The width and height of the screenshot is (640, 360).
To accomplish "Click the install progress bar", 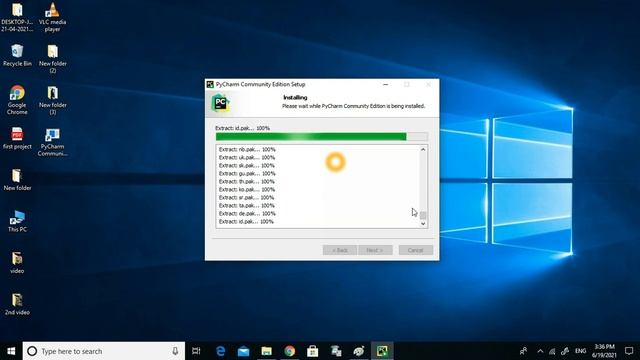I will coord(322,136).
